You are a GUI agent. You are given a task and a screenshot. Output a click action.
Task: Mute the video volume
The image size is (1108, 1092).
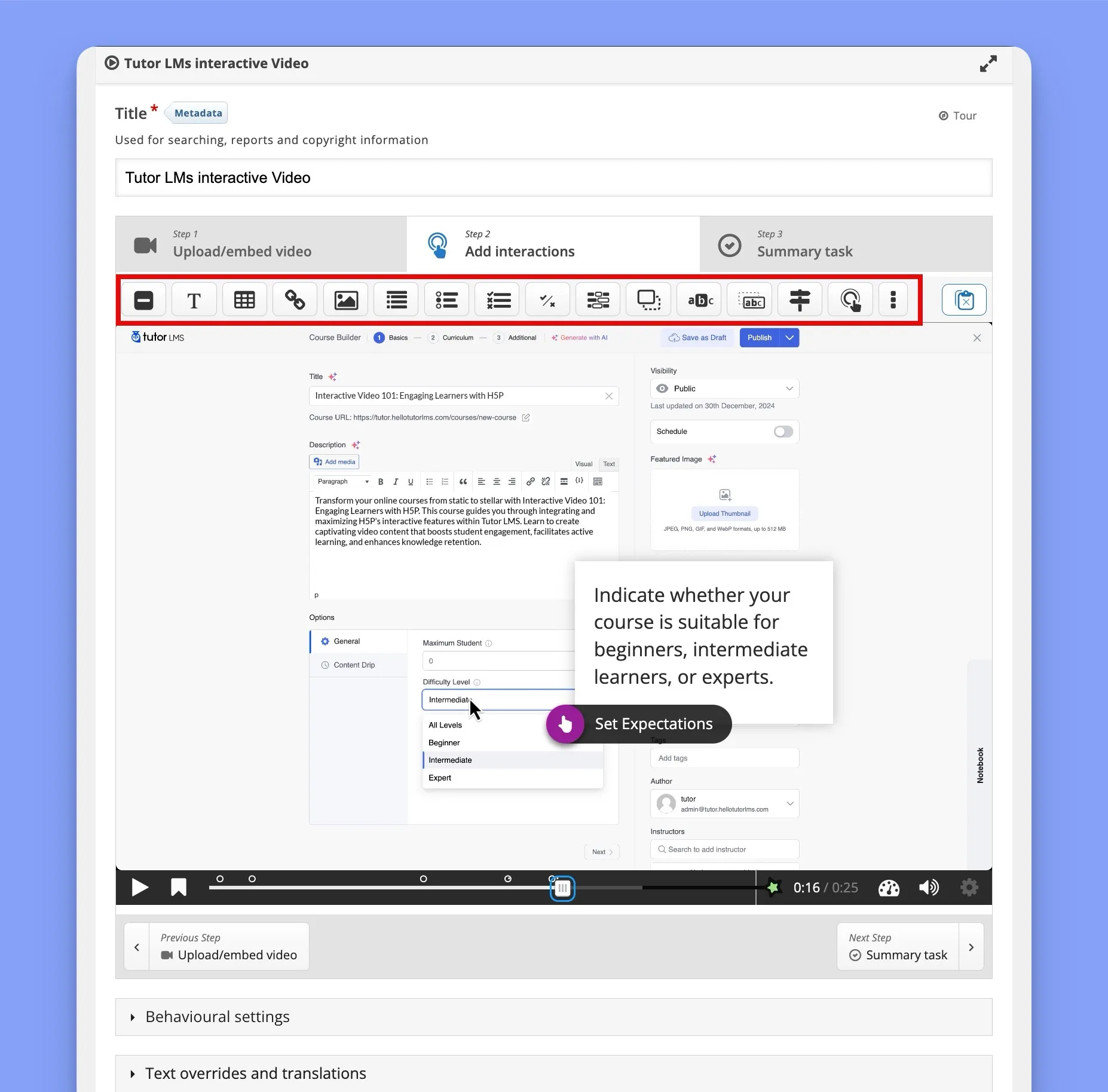929,888
